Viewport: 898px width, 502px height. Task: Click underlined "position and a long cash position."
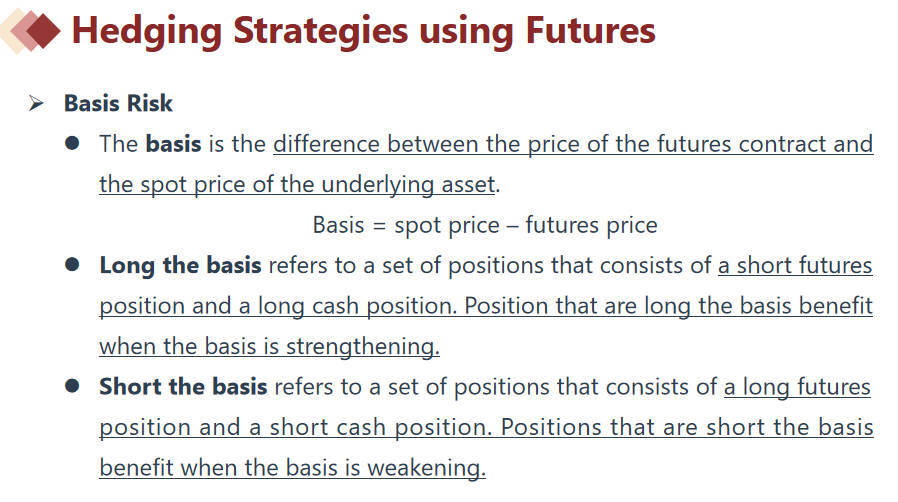(x=277, y=305)
